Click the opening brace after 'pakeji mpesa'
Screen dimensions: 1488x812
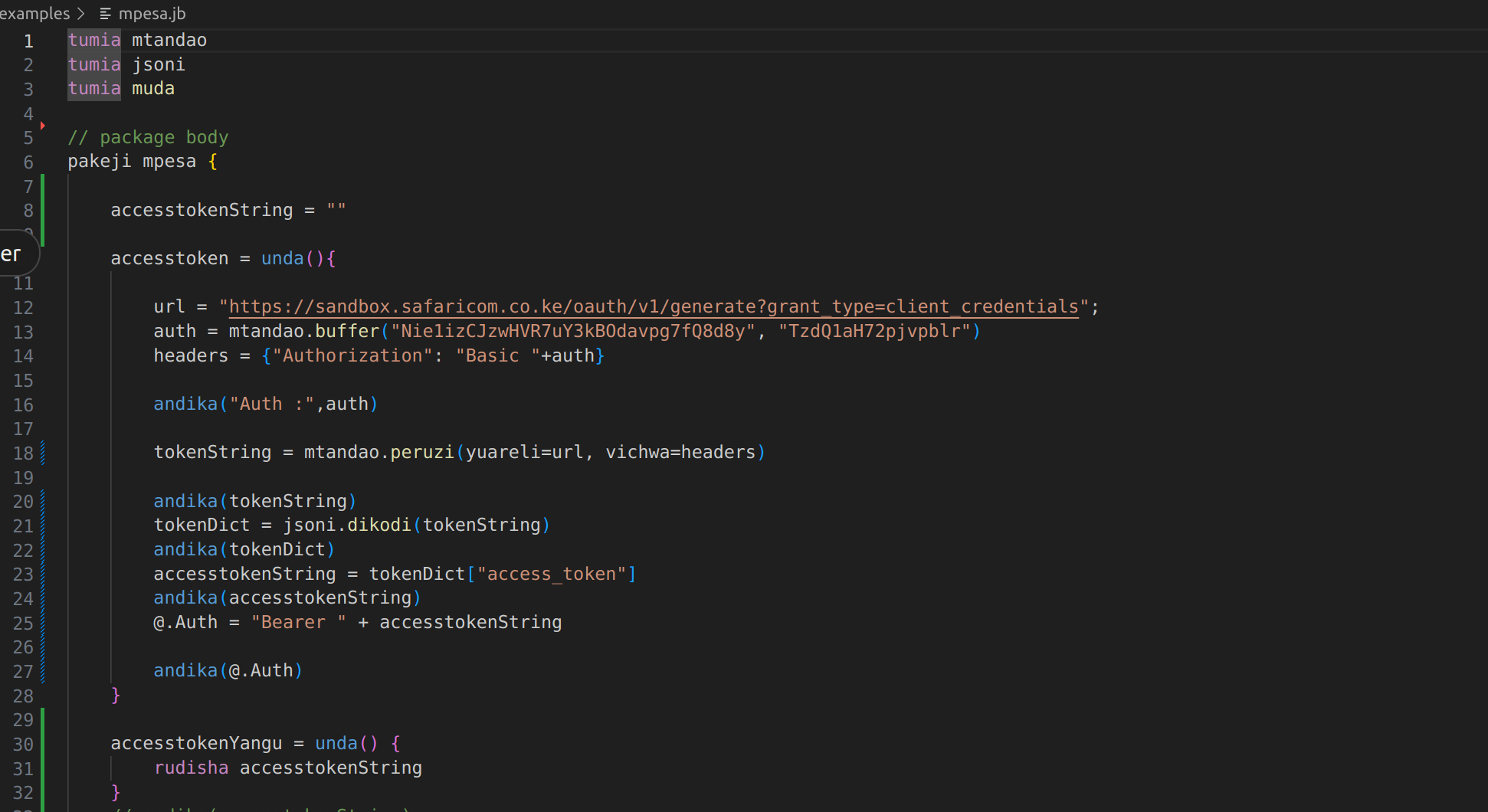213,161
